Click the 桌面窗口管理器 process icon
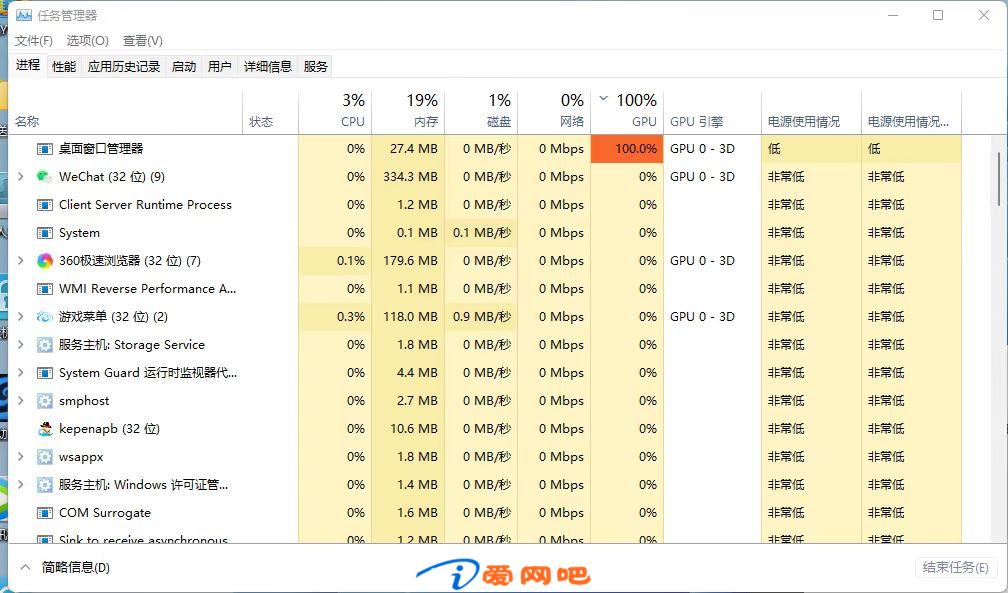1008x593 pixels. [44, 149]
